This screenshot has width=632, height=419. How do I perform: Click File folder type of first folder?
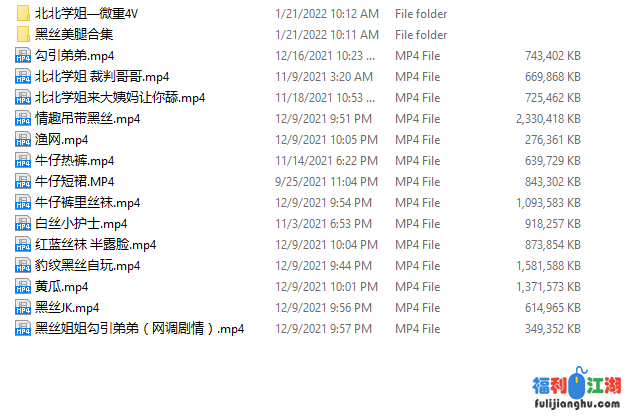(x=421, y=14)
